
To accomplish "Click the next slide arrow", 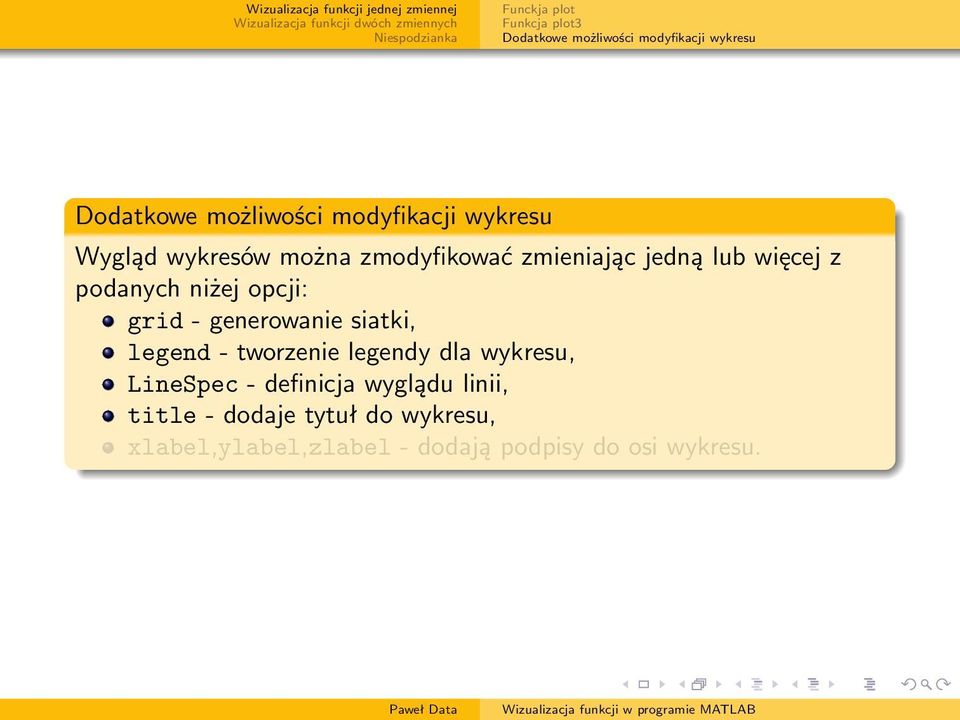I will pos(662,684).
